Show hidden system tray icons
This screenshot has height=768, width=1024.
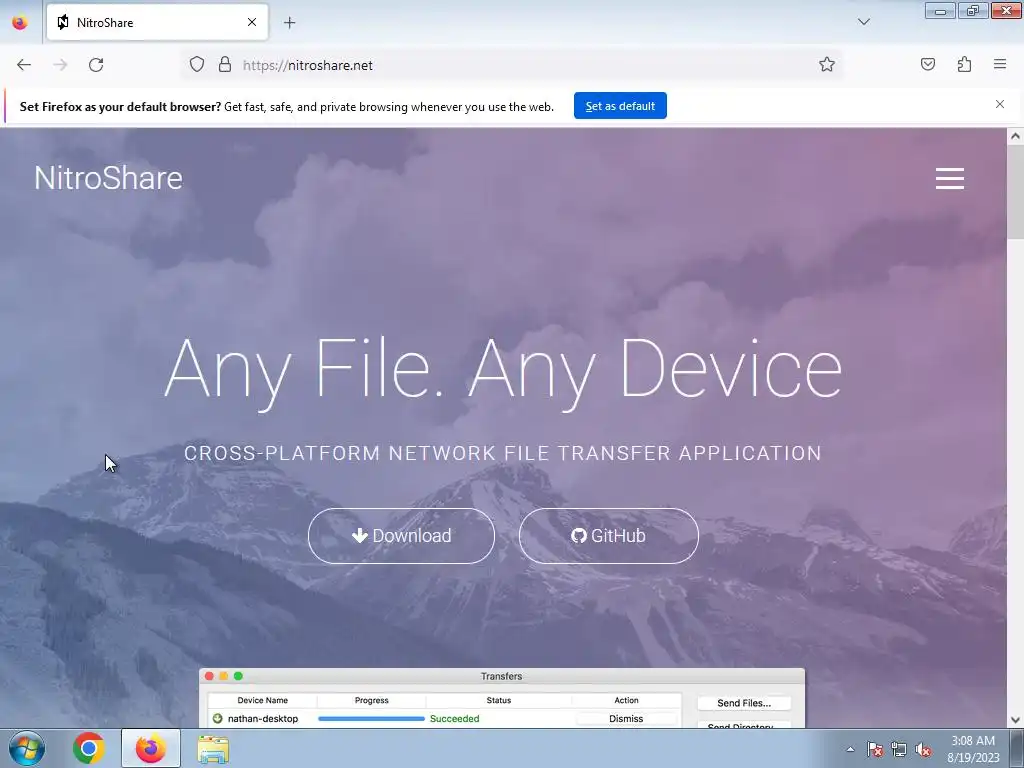tap(850, 749)
